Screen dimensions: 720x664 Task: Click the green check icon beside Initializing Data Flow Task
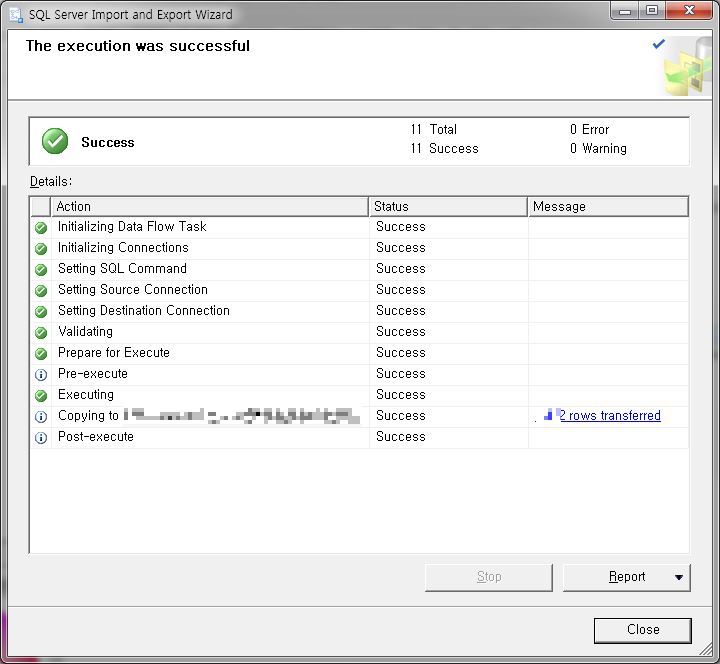41,227
